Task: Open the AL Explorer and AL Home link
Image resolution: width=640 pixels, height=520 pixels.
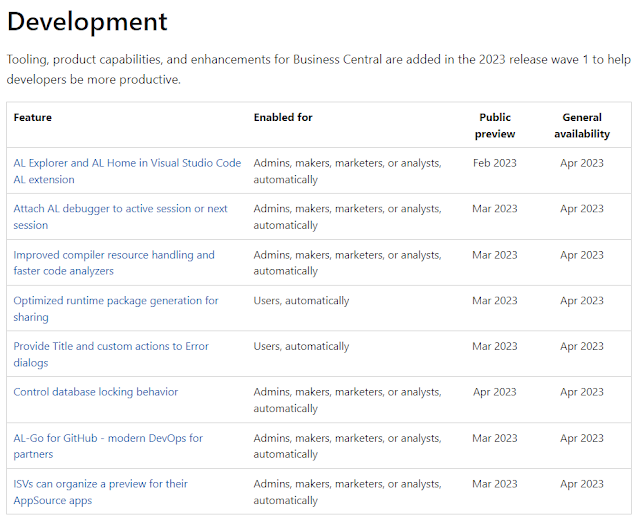Action: [127, 163]
